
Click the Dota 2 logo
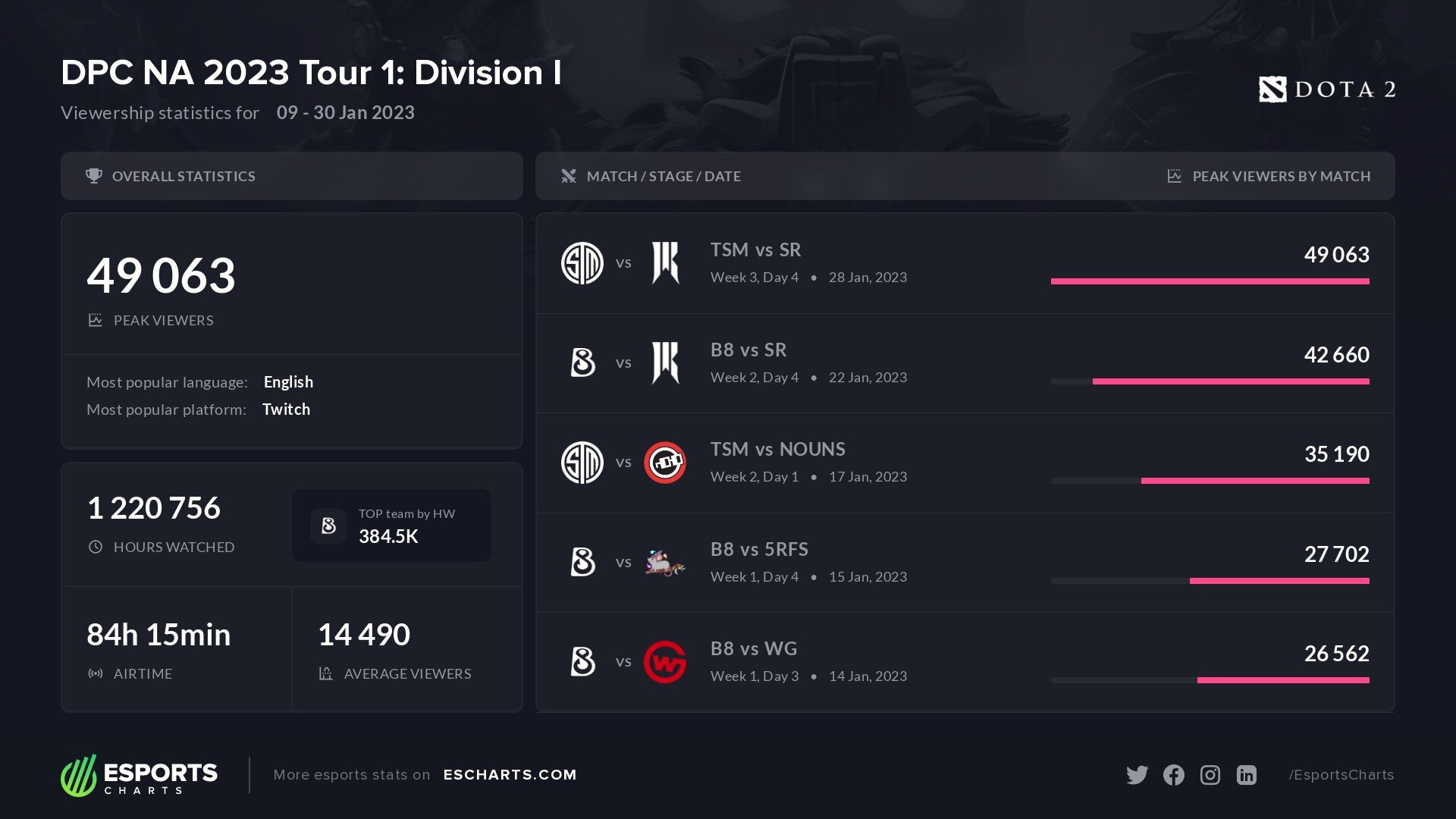1326,89
